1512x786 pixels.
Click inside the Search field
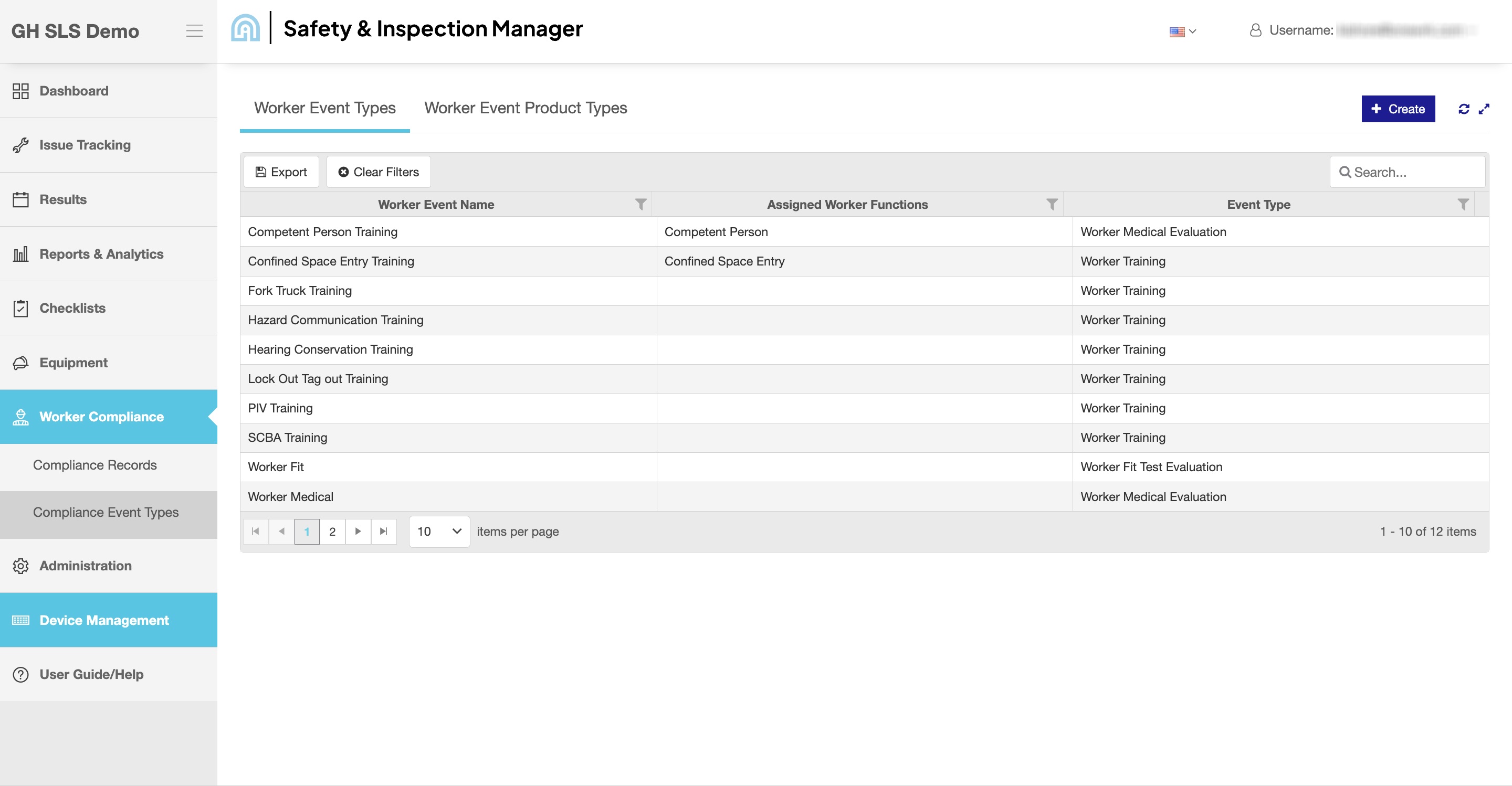point(1408,171)
